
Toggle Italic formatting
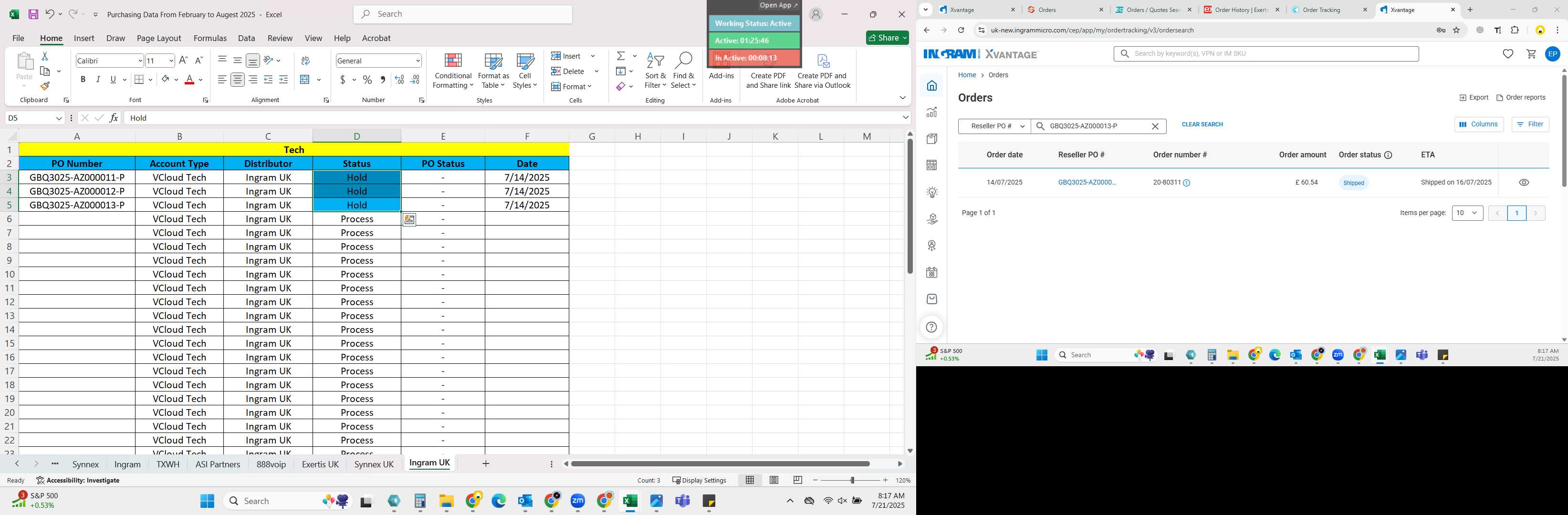(x=98, y=80)
